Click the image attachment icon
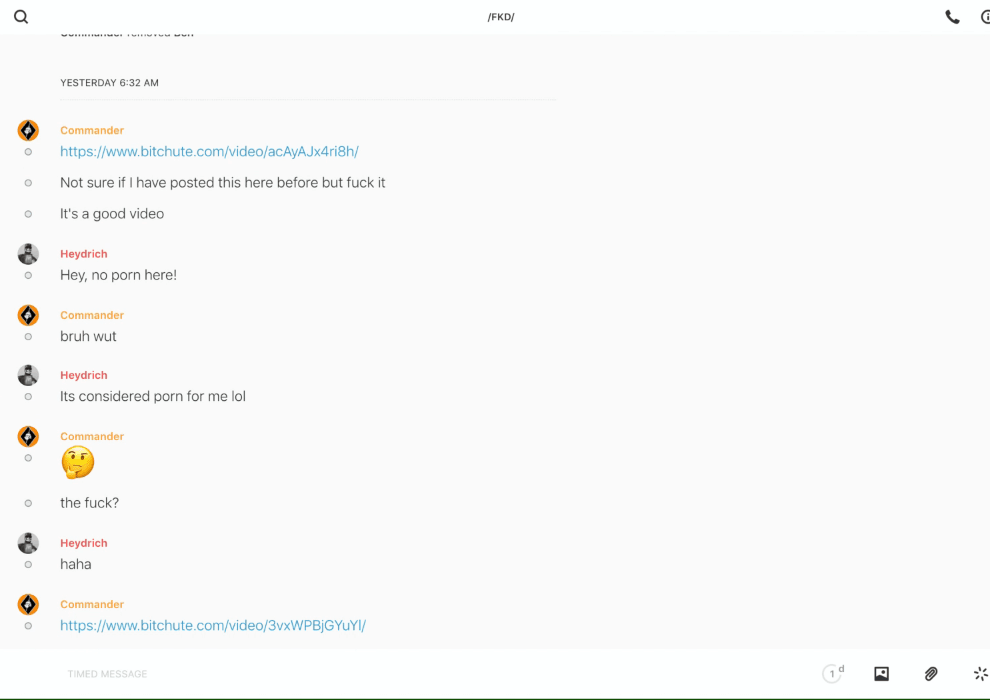 coord(881,674)
